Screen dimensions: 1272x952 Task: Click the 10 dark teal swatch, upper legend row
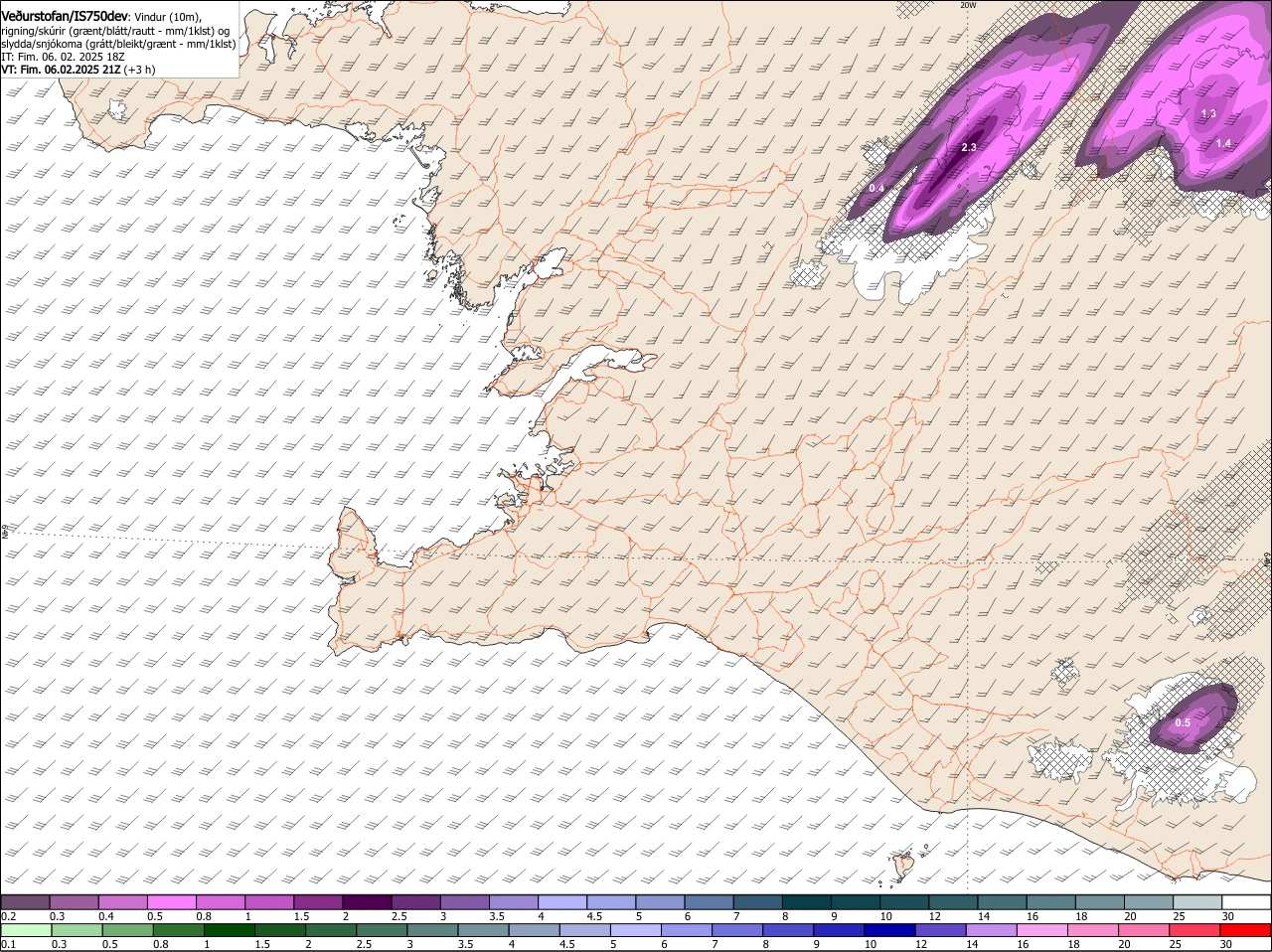[x=904, y=901]
